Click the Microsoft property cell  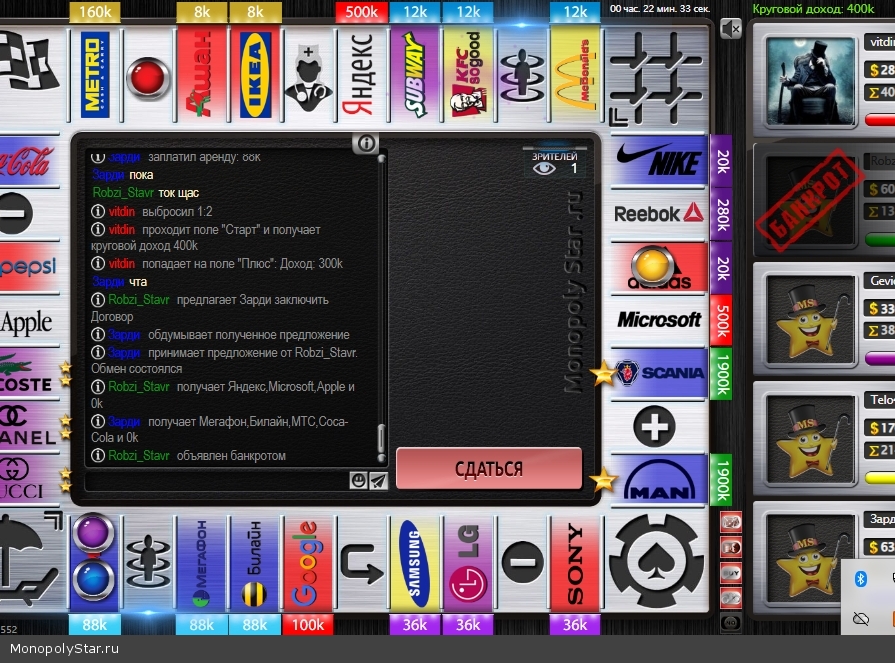pyautogui.click(x=659, y=320)
